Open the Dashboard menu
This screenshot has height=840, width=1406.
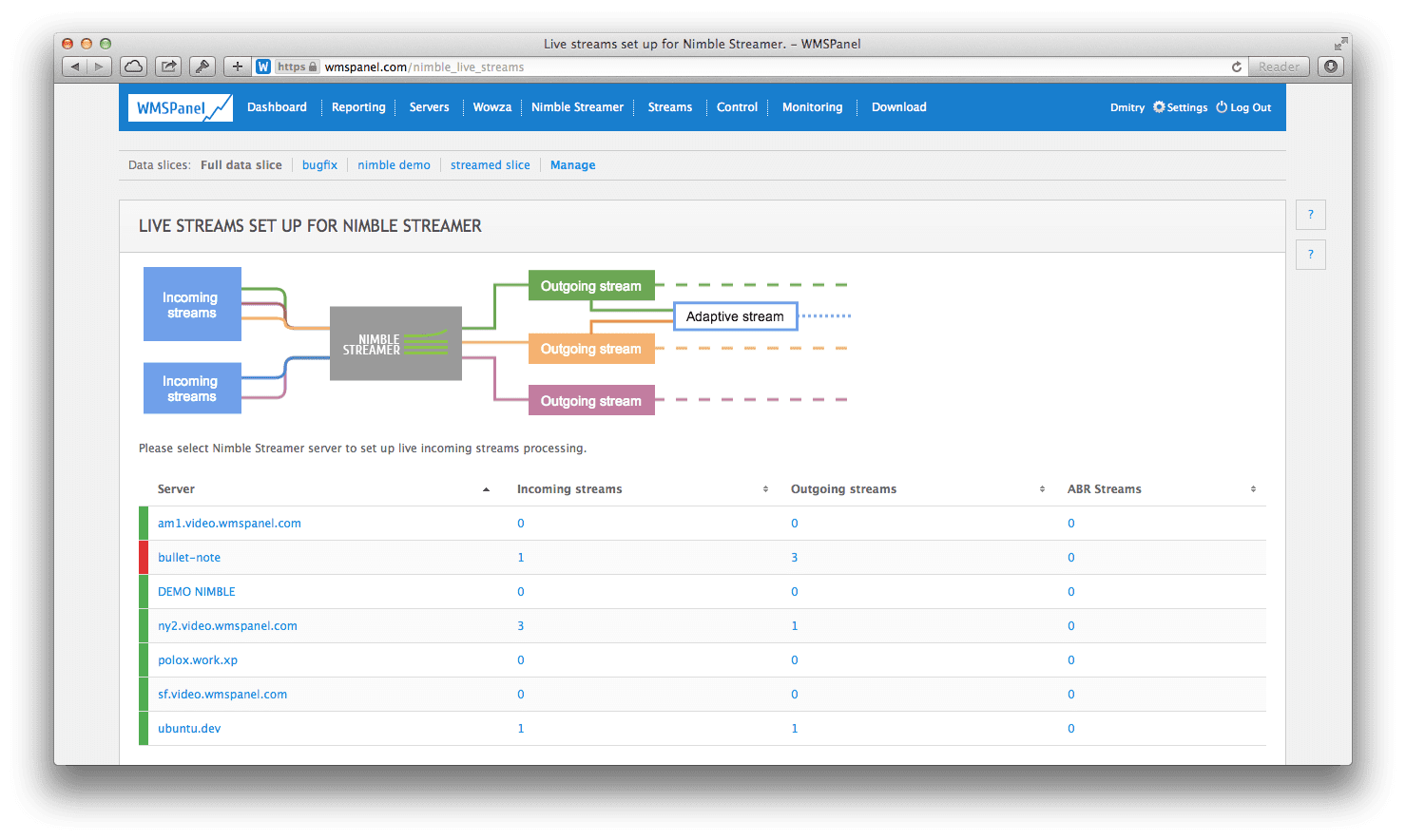click(x=277, y=107)
